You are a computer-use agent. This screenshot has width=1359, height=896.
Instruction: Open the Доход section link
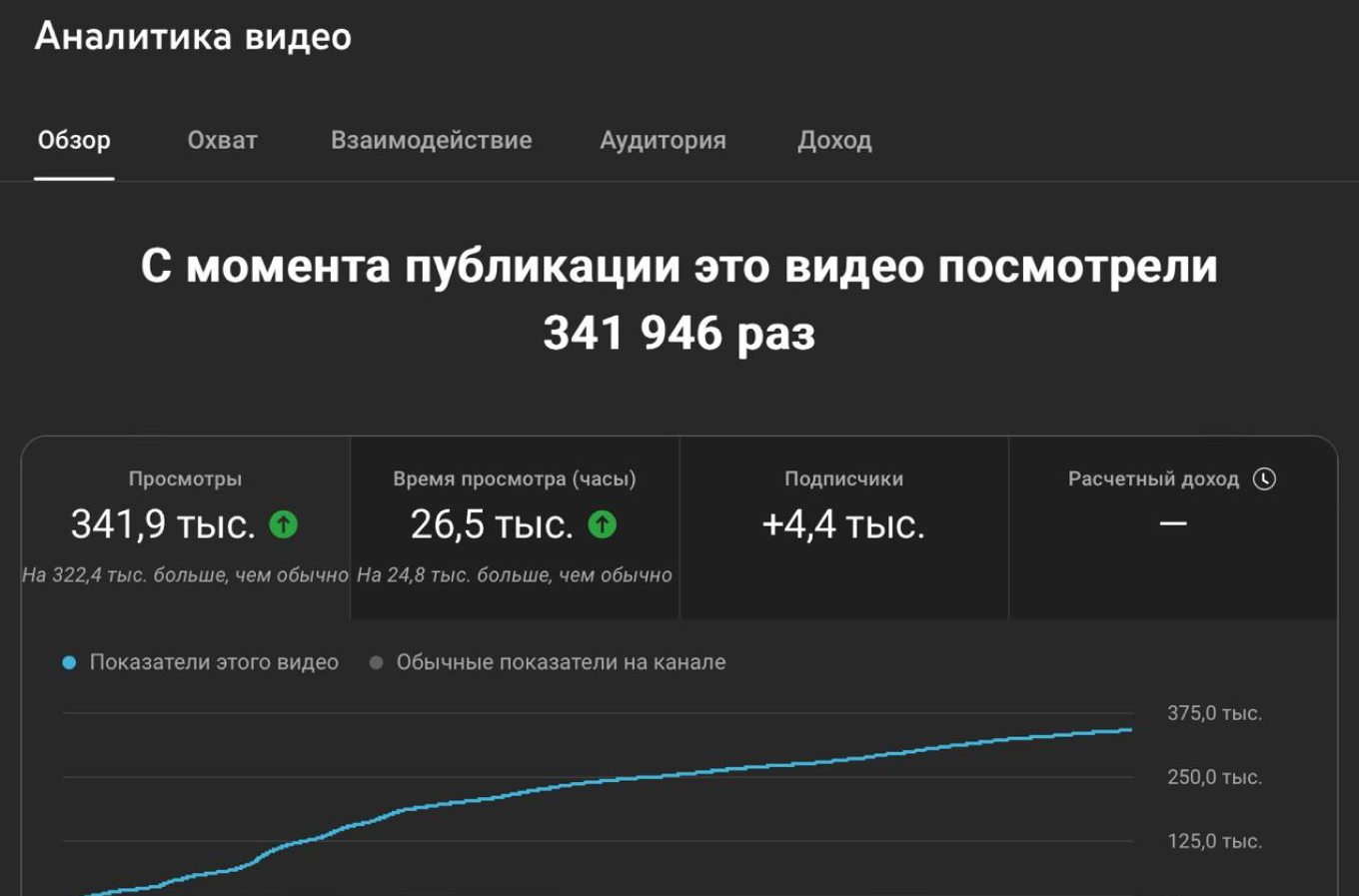point(835,140)
